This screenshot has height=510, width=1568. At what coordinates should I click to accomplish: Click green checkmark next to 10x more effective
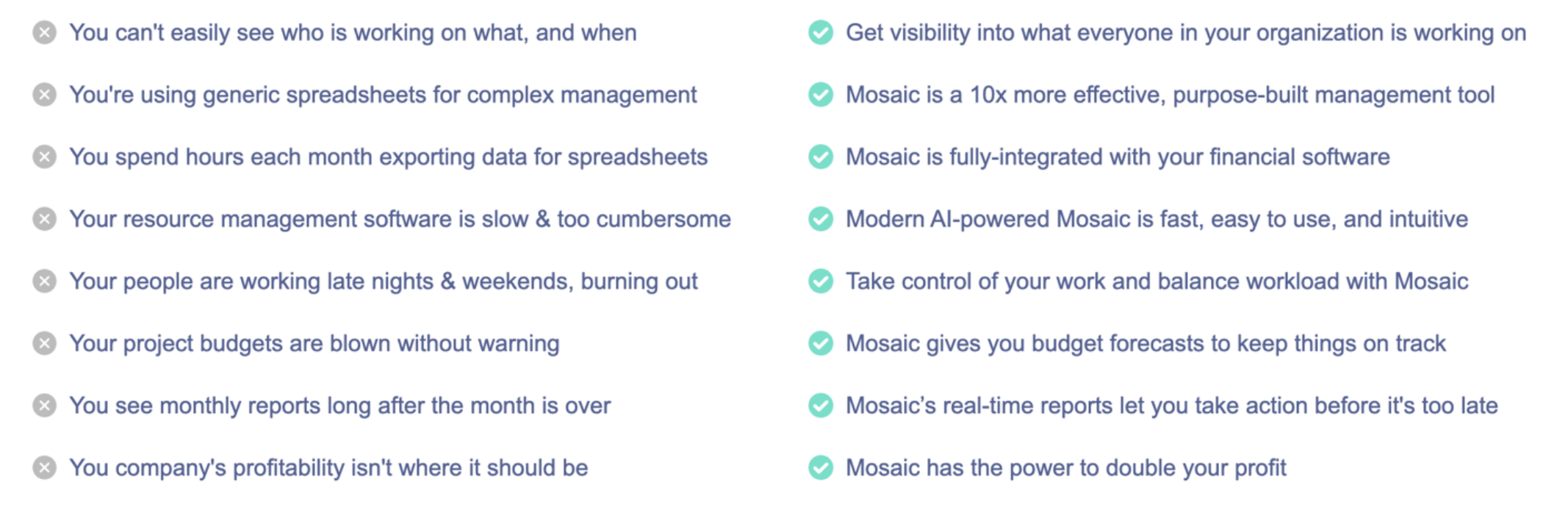821,95
